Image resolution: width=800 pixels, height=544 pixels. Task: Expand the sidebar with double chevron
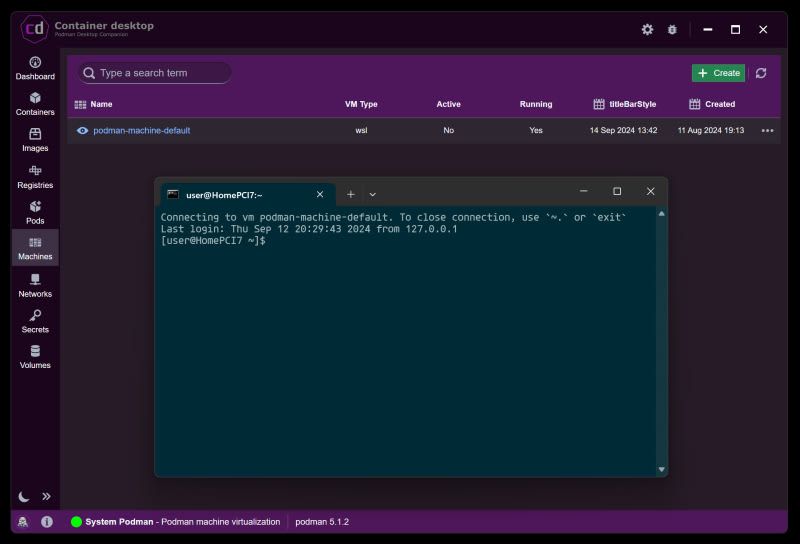(x=46, y=496)
